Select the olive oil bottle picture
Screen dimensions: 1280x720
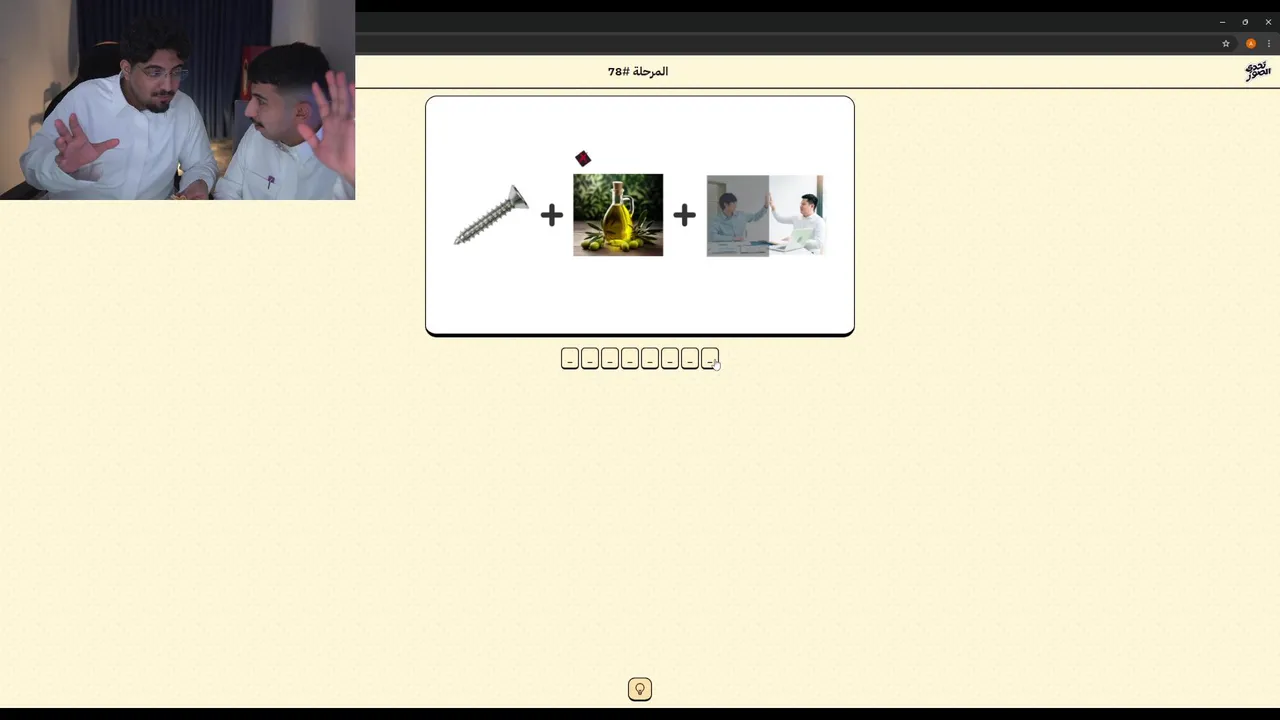tap(618, 215)
